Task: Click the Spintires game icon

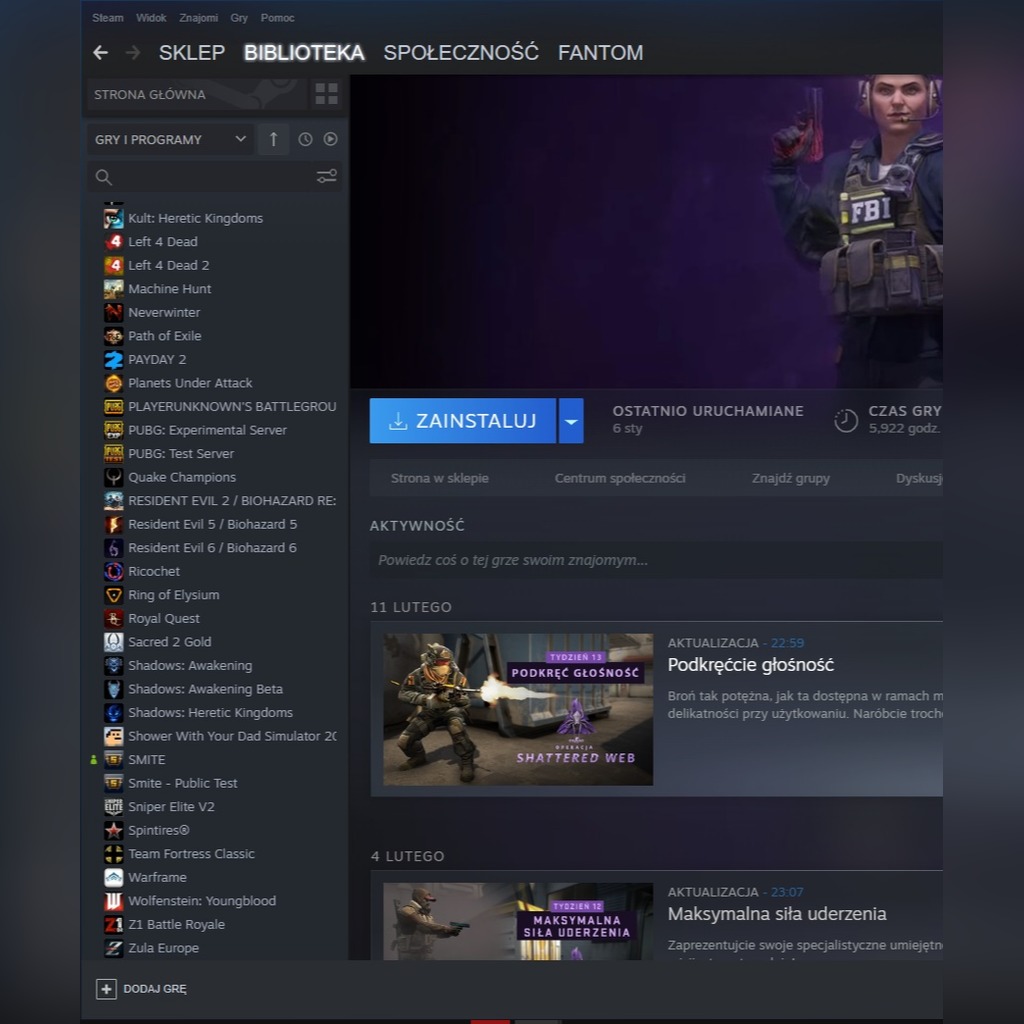Action: coord(114,830)
